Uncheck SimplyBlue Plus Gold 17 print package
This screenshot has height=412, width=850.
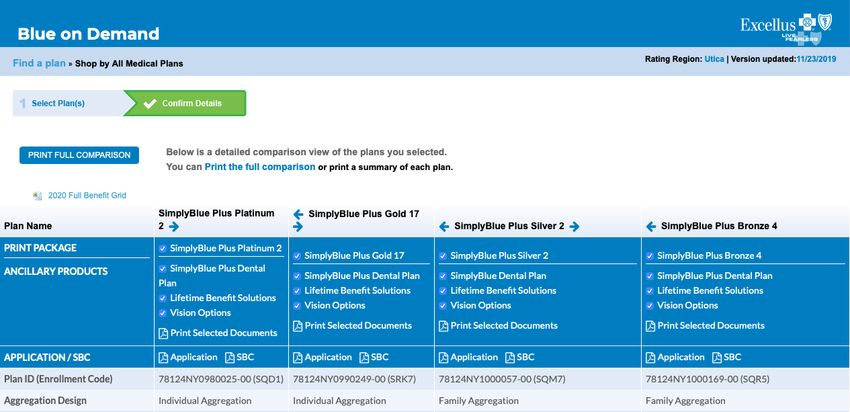297,256
